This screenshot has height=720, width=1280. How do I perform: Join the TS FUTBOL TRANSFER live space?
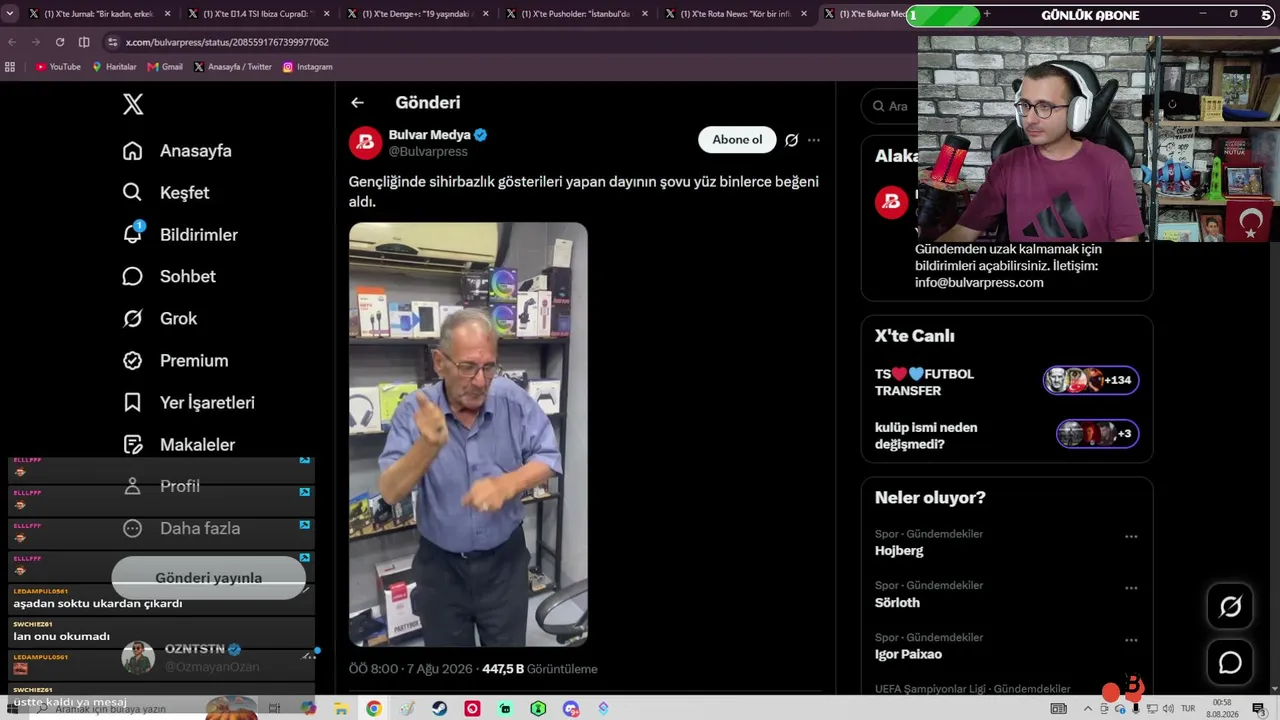tap(1007, 382)
